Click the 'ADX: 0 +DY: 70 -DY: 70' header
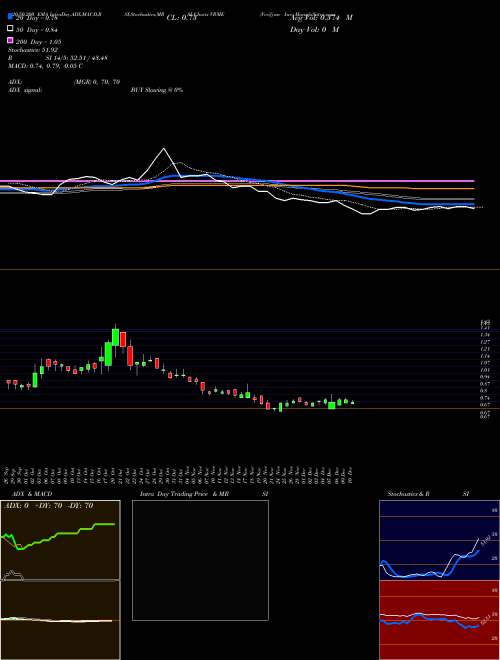Image resolution: width=500 pixels, height=660 pixels. [x=48, y=506]
